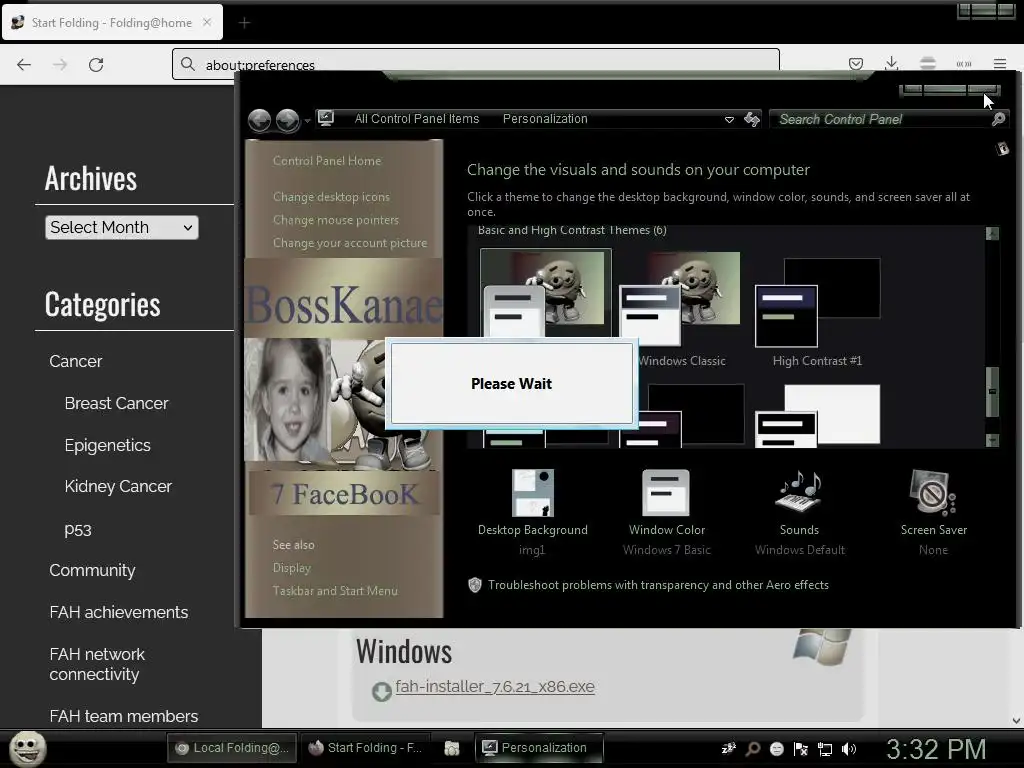The width and height of the screenshot is (1024, 768).
Task: Click the Control Panel Forward arrow button
Action: (x=287, y=120)
